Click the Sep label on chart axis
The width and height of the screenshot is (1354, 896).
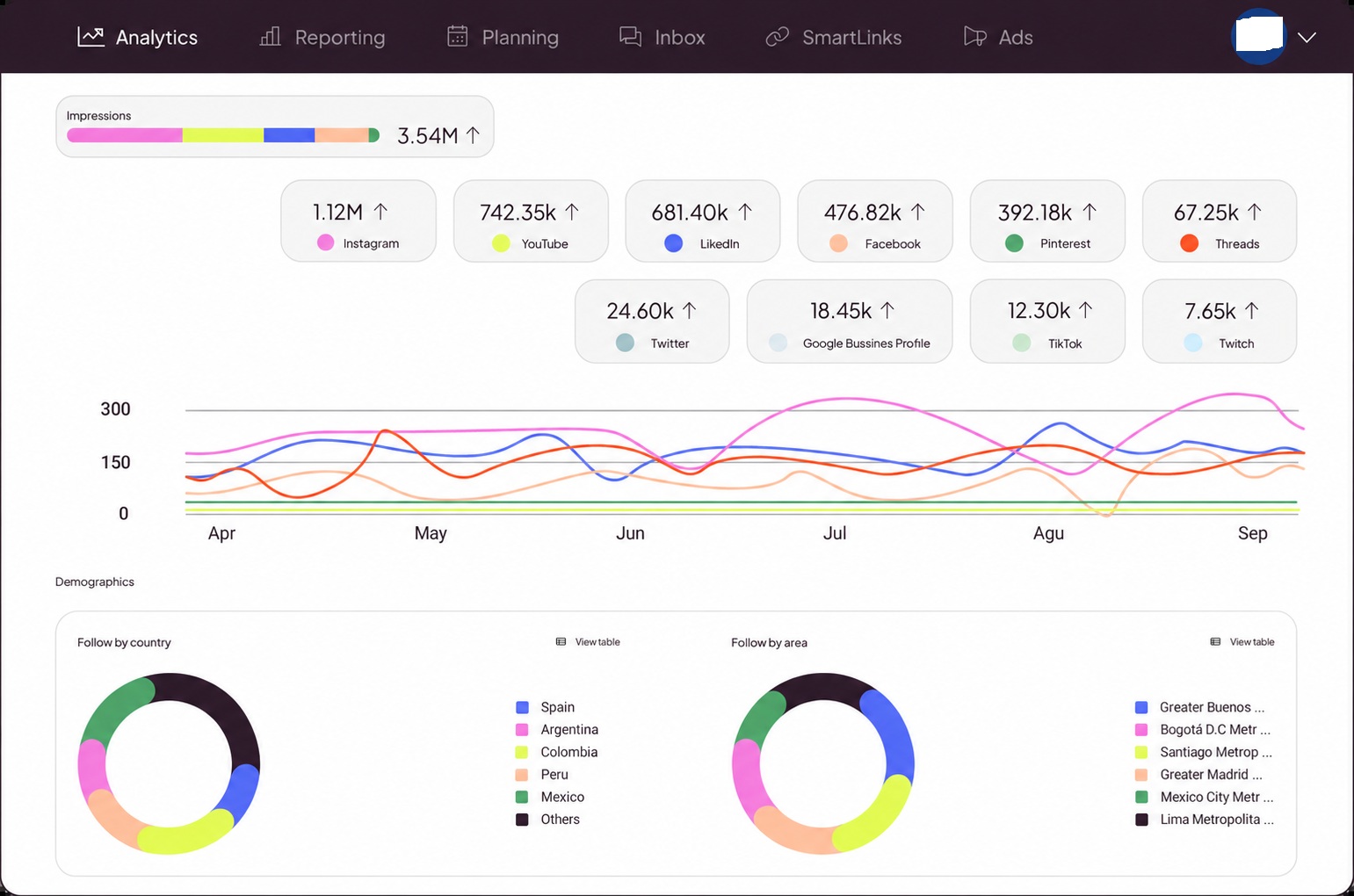point(1252,533)
